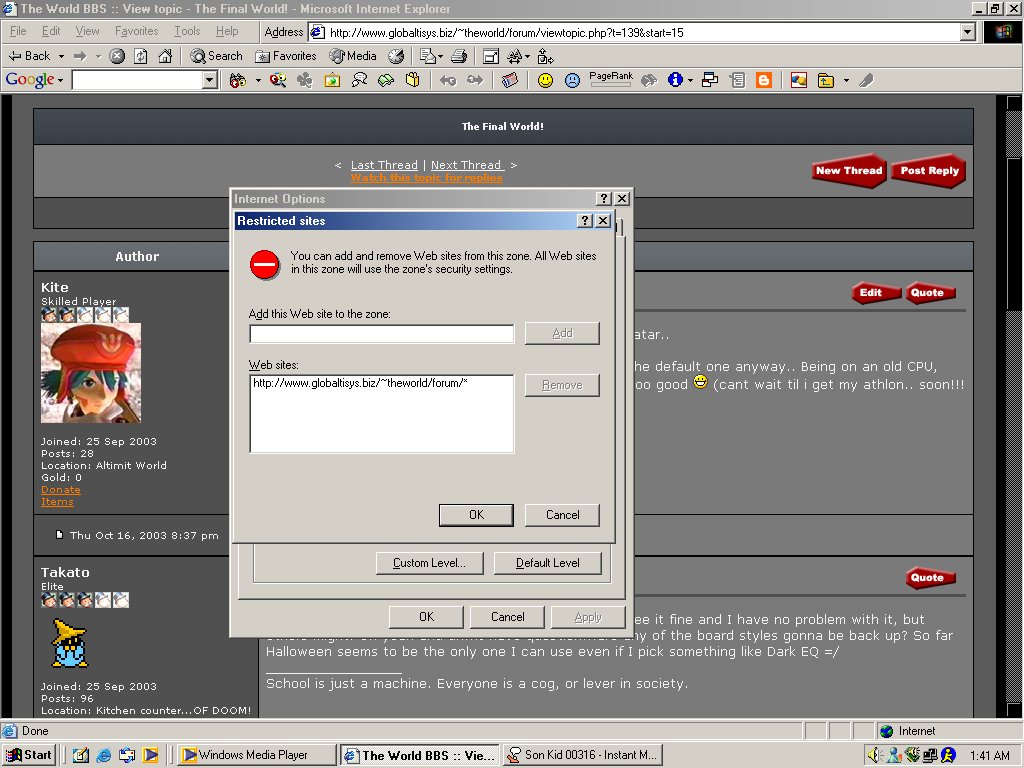Click the orange Blogger icon in Google toolbar
Image resolution: width=1024 pixels, height=768 pixels.
coord(764,80)
